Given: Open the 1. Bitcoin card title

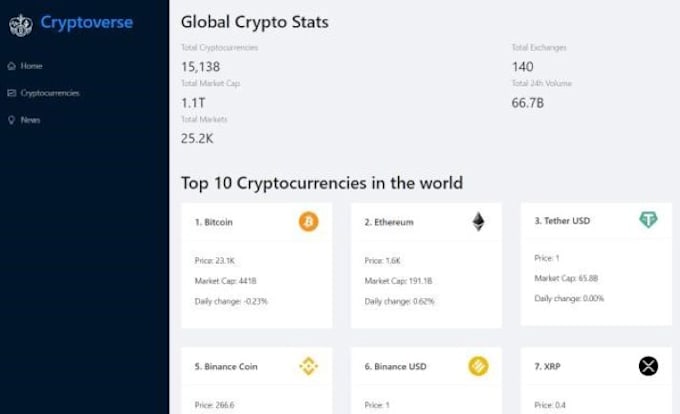Looking at the screenshot, I should [214, 222].
